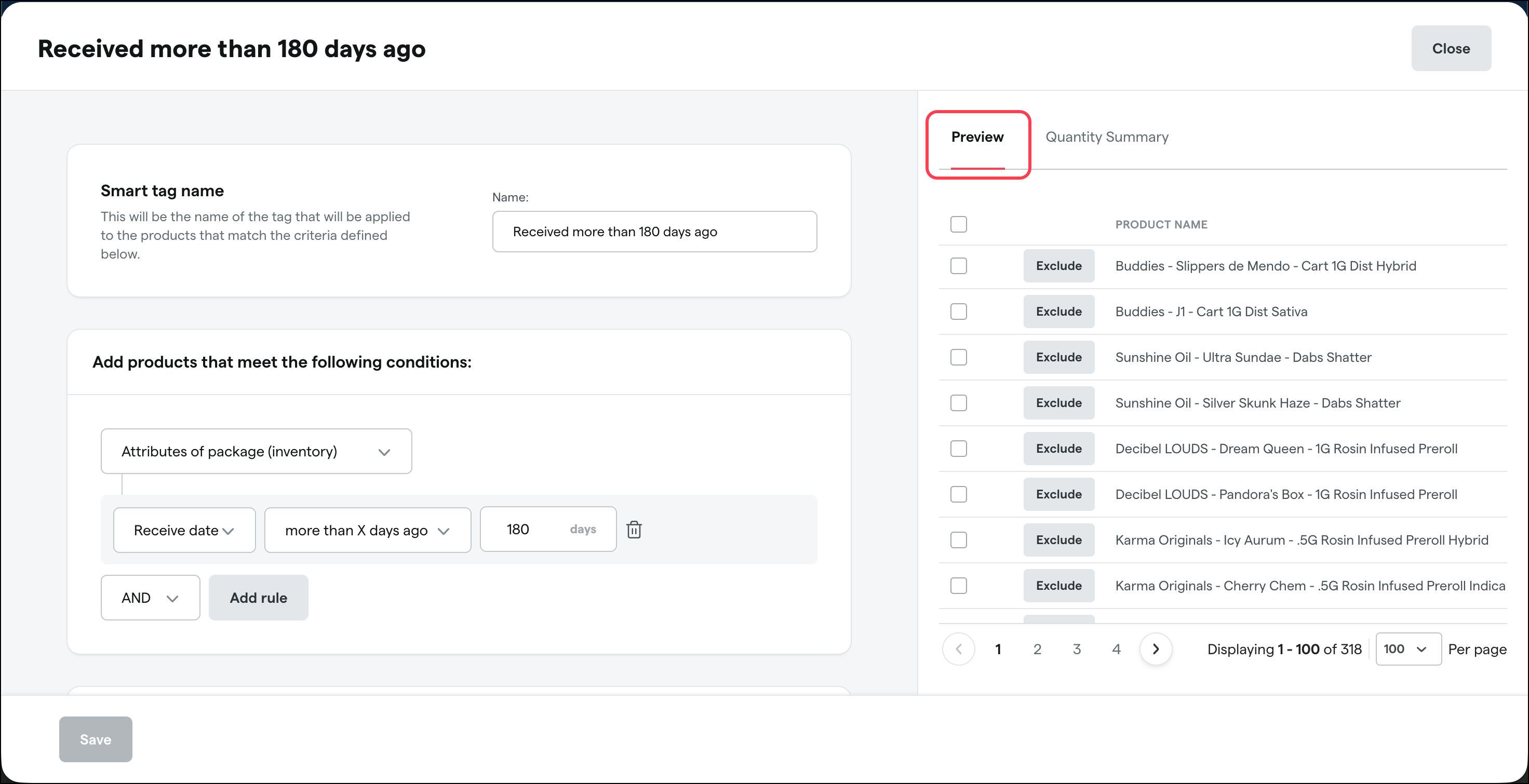The width and height of the screenshot is (1529, 784).
Task: Exclude Buddies - J1 - Cart 1G Dist Sativa
Action: pos(1058,312)
